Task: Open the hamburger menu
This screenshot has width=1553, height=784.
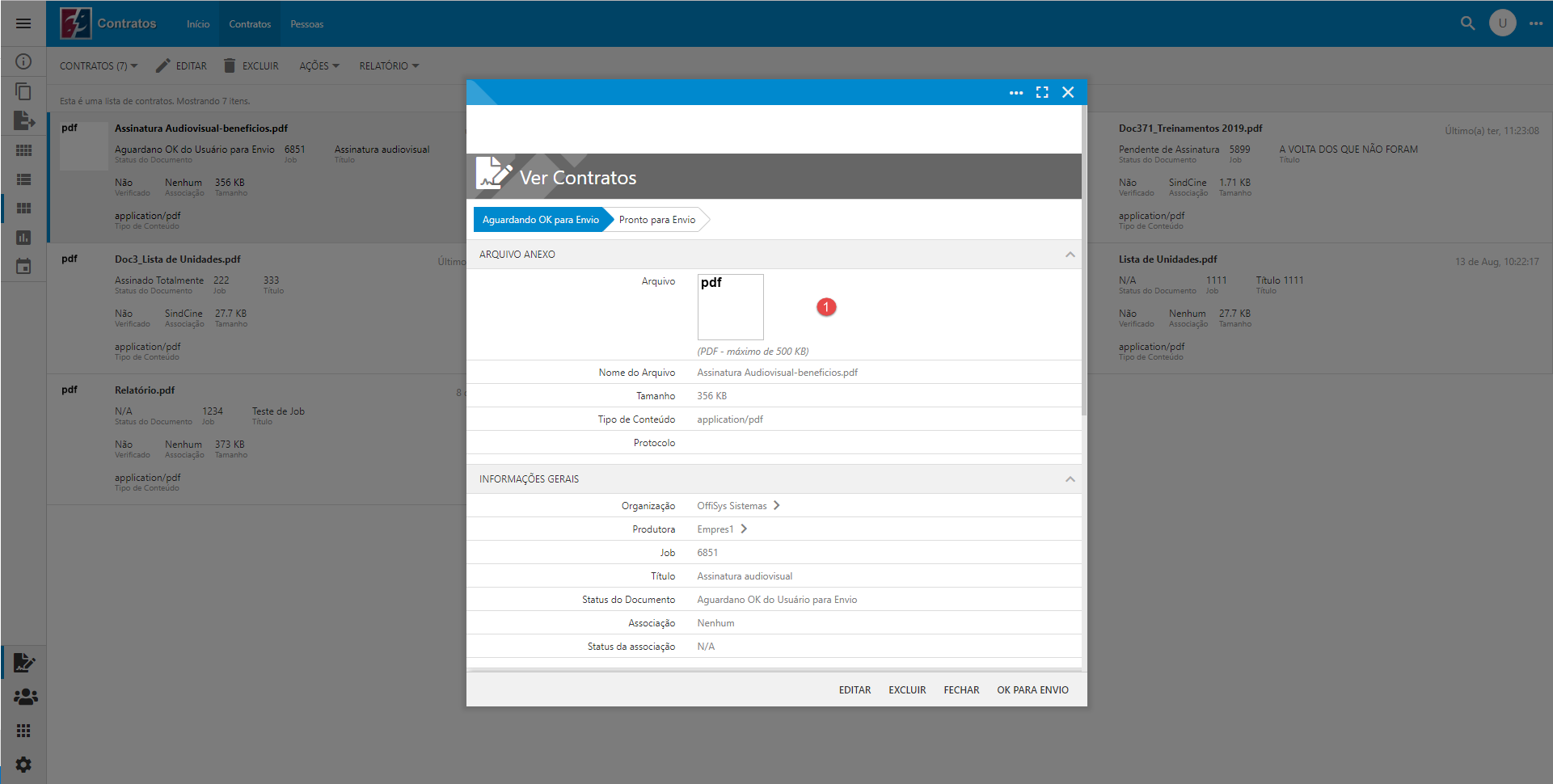Action: tap(23, 23)
